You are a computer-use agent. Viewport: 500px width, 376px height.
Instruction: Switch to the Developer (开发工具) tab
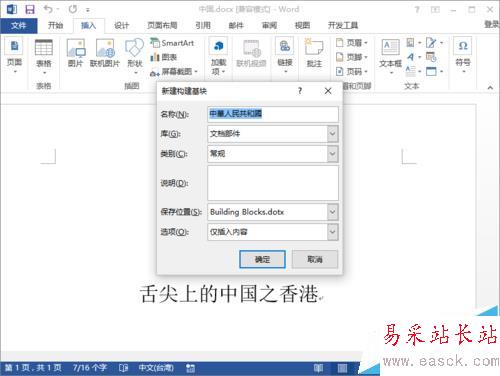pos(343,25)
